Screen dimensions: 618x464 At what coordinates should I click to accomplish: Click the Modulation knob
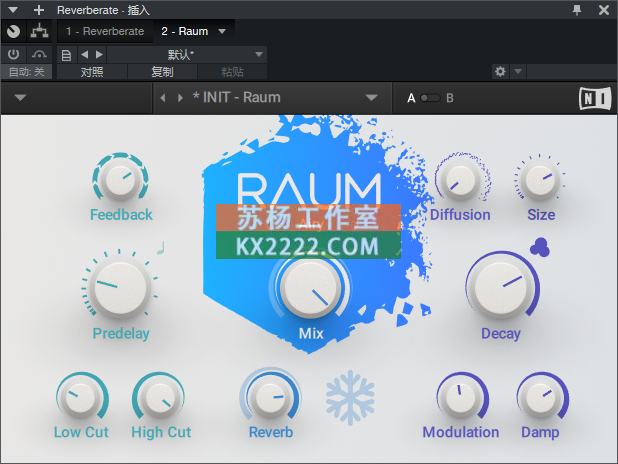coord(461,396)
